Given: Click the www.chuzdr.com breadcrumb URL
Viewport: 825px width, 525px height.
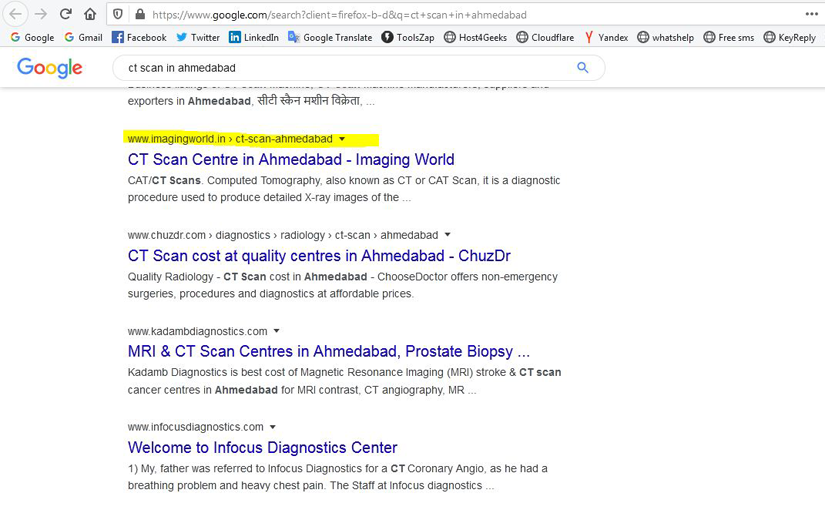Looking at the screenshot, I should click(x=283, y=235).
